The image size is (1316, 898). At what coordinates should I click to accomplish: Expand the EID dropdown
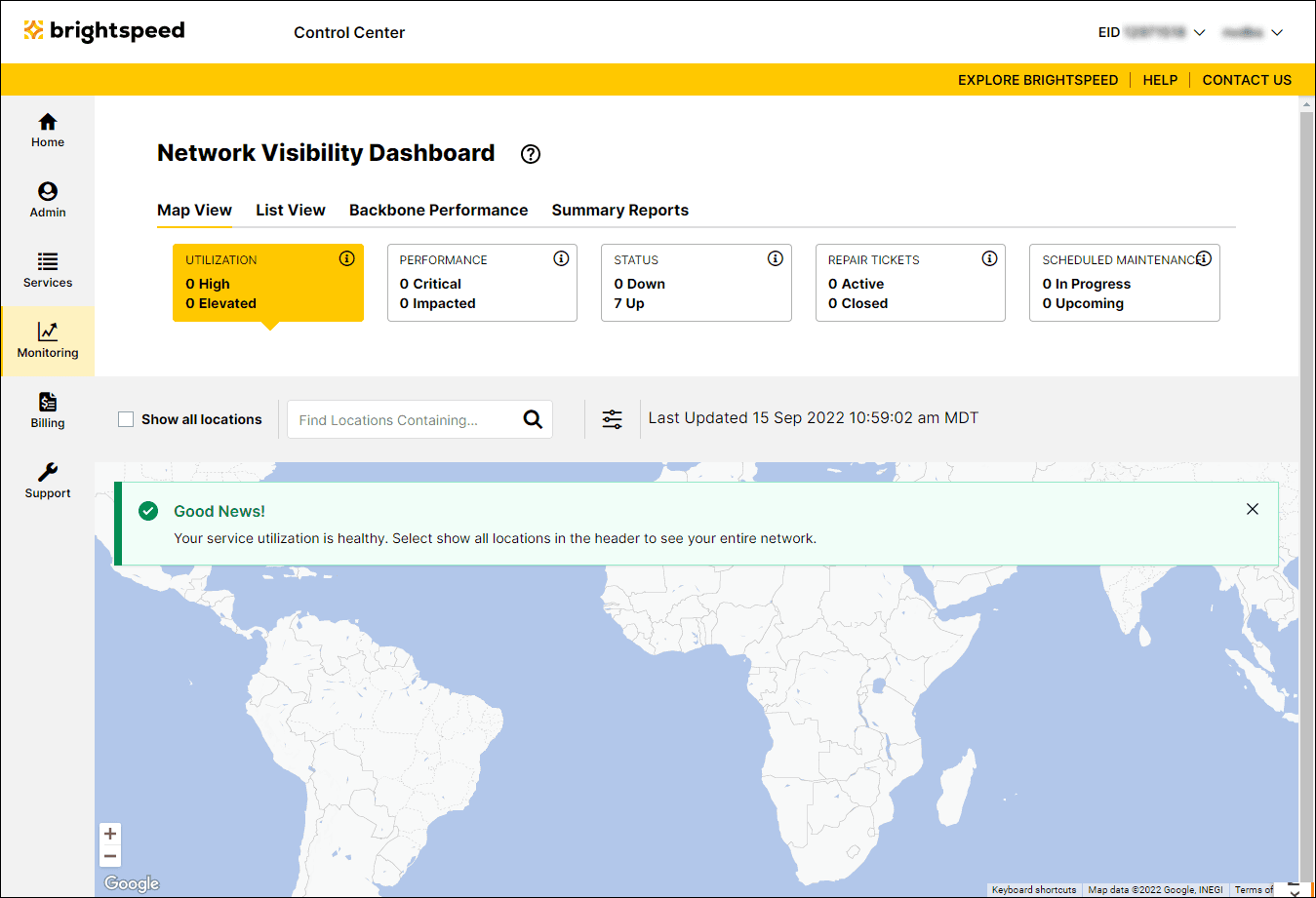(x=1199, y=31)
